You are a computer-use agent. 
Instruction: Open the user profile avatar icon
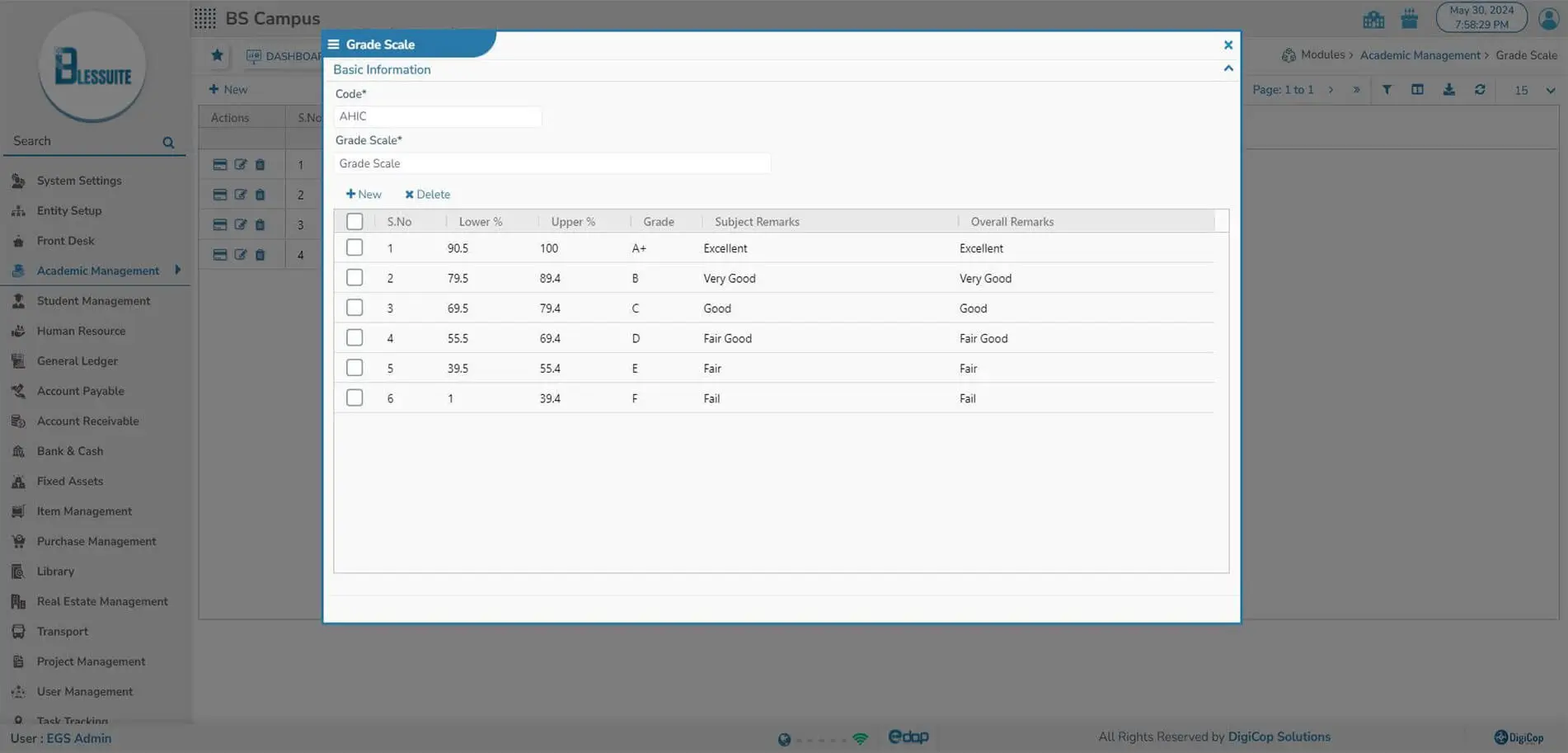(x=1548, y=18)
